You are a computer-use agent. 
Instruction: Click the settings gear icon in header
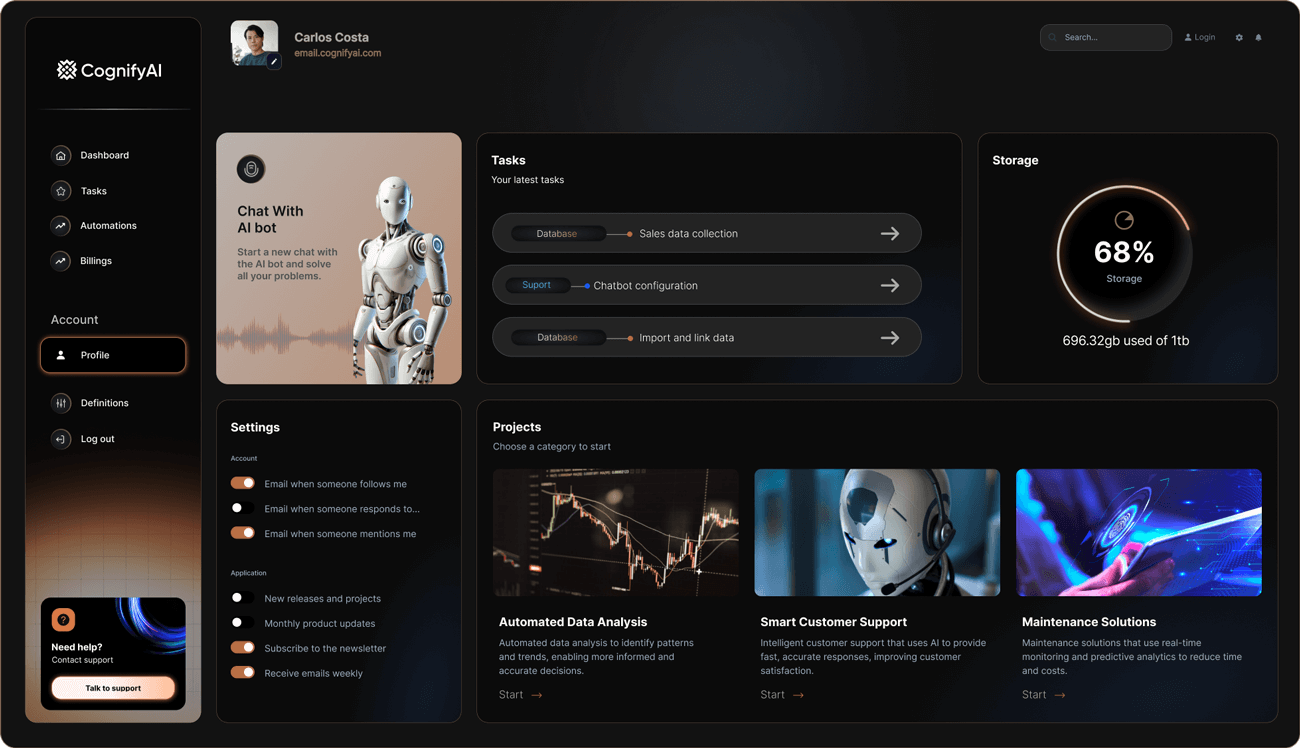(1239, 38)
